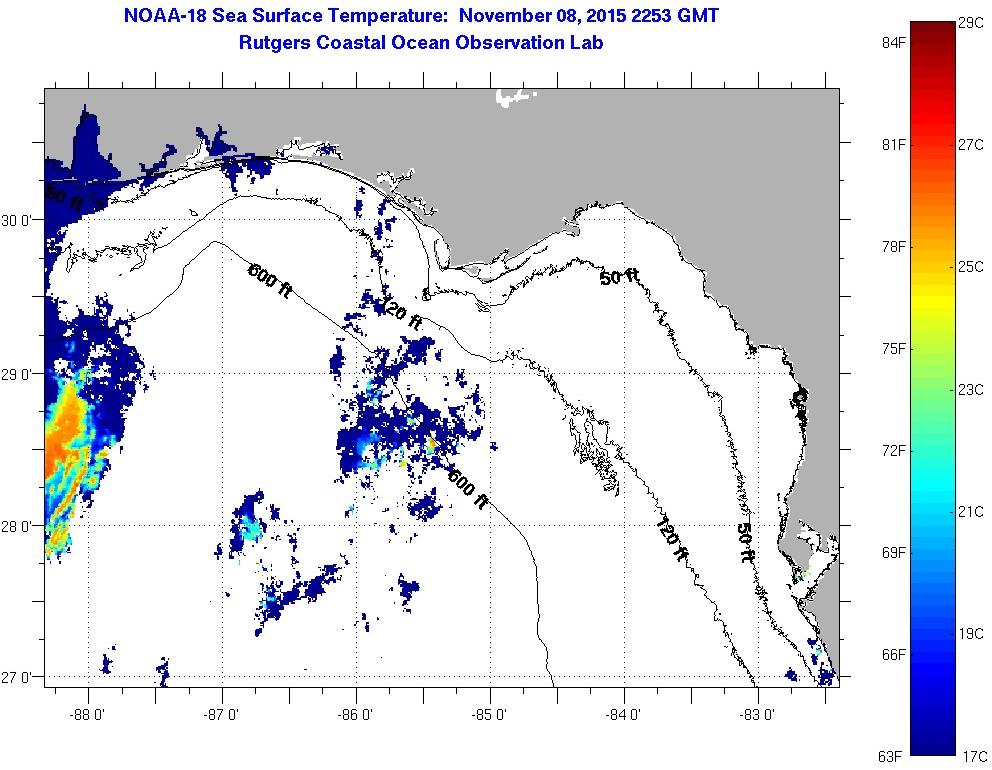
Task: Click the -88 0' longitude axis label
Action: 88,714
